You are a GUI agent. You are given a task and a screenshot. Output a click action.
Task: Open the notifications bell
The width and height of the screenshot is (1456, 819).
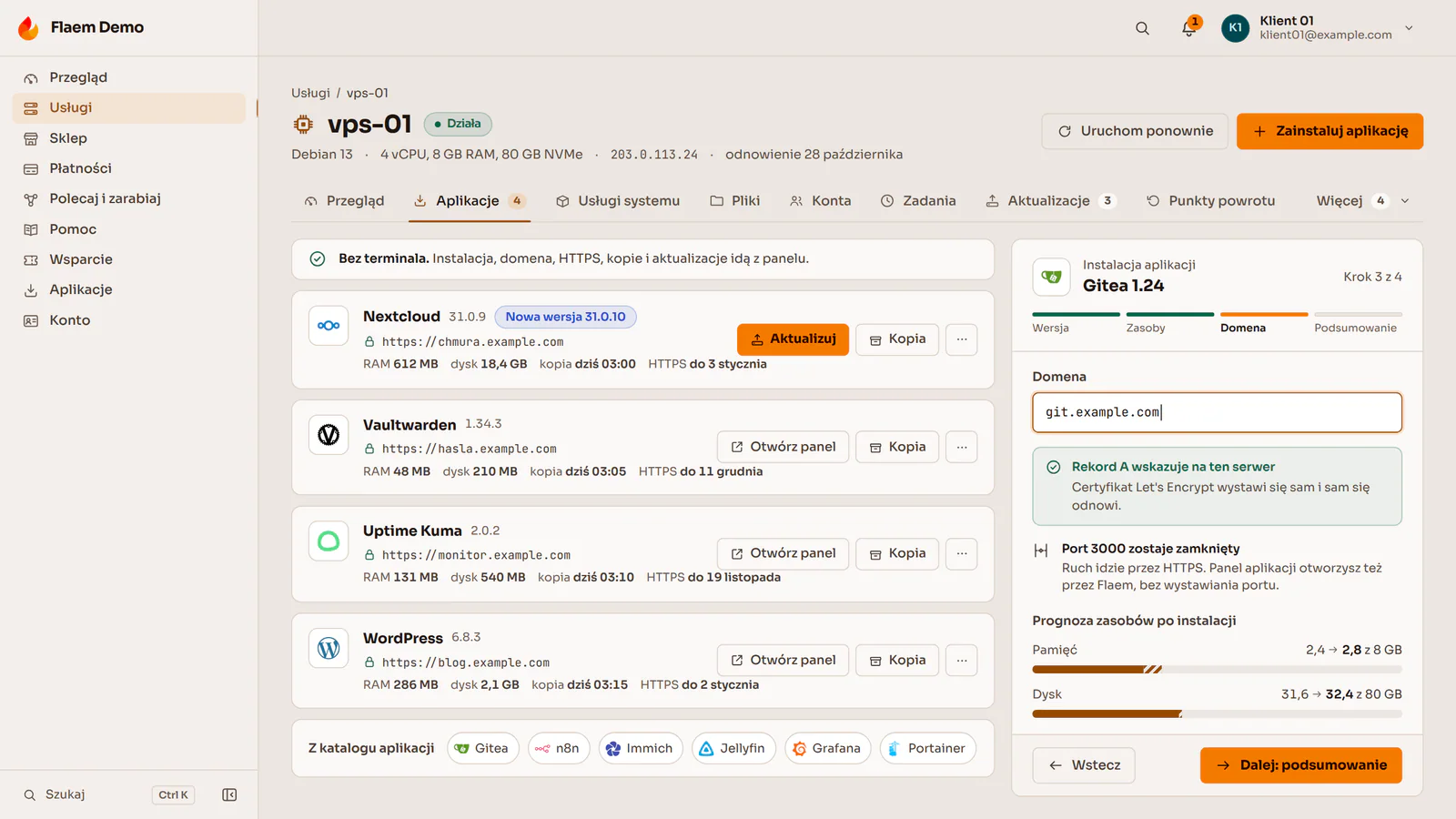pyautogui.click(x=1188, y=28)
